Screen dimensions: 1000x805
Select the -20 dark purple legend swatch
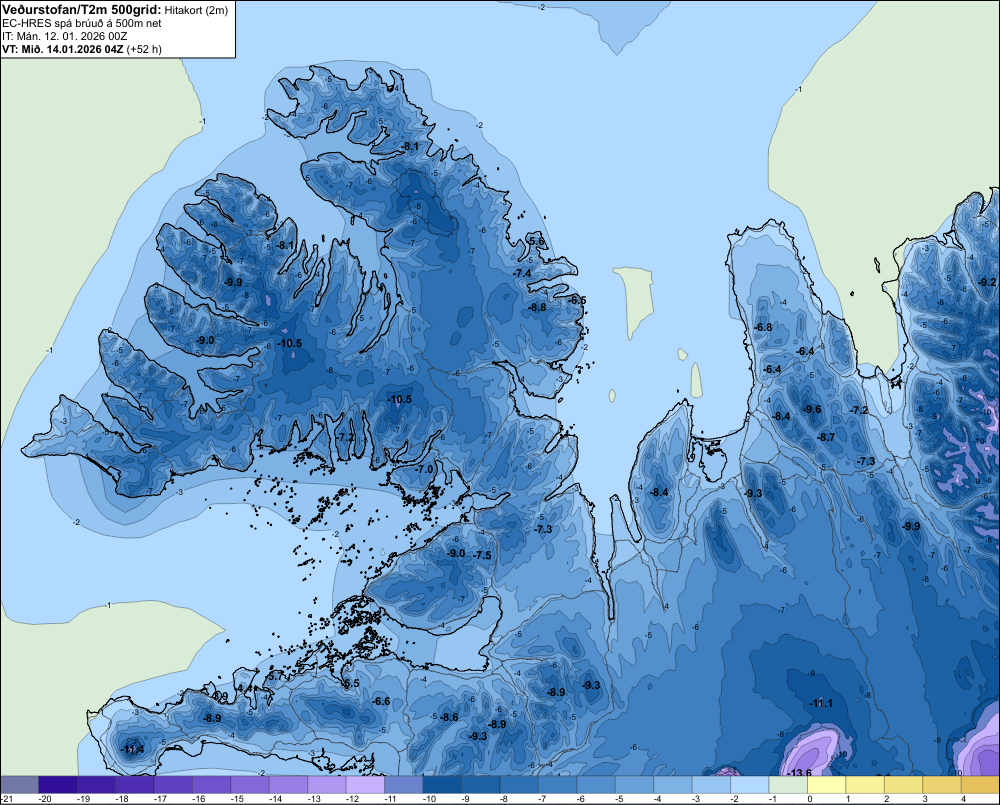(58, 785)
